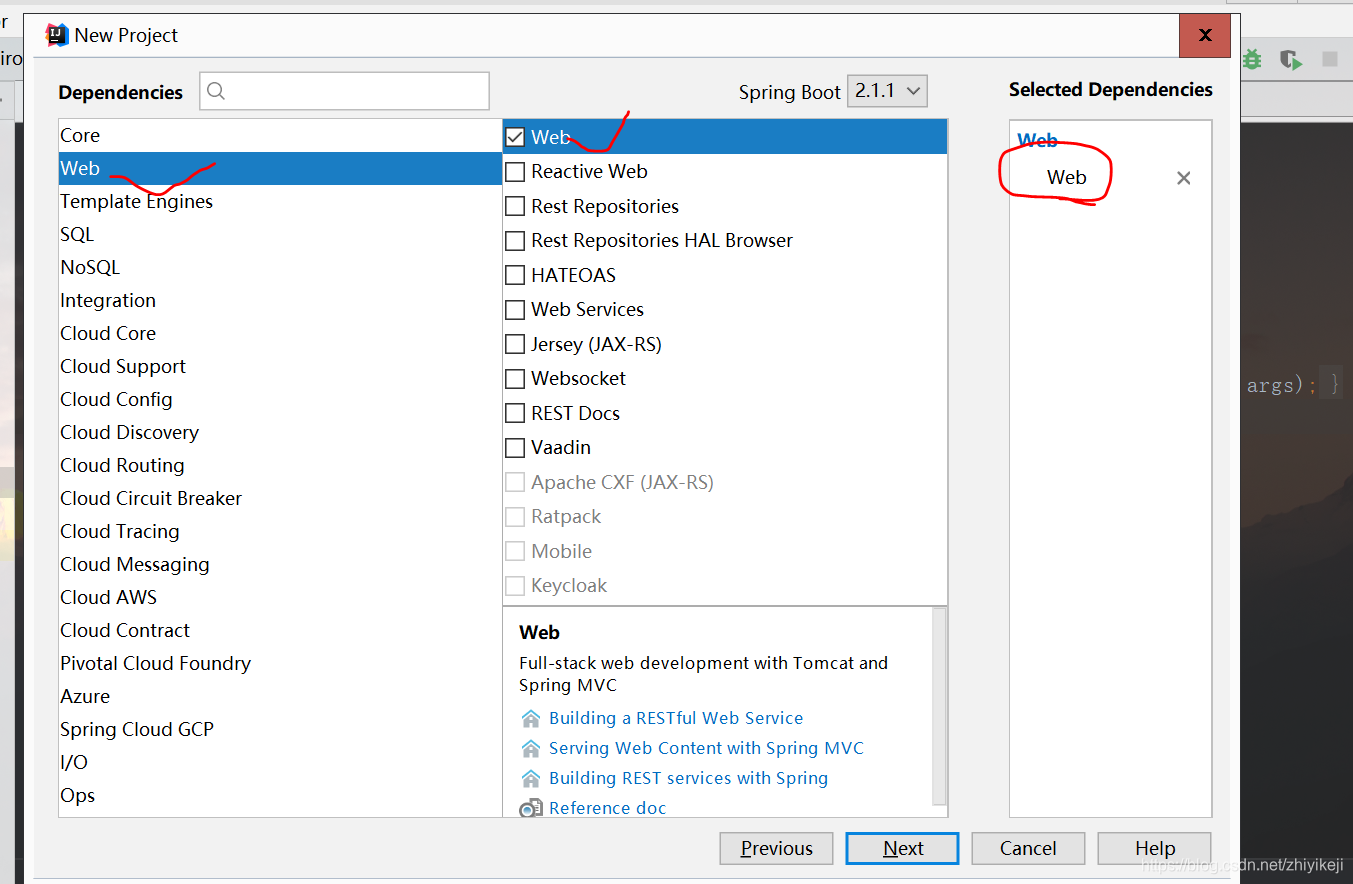Click the Previous button
The image size is (1353, 884).
click(776, 848)
